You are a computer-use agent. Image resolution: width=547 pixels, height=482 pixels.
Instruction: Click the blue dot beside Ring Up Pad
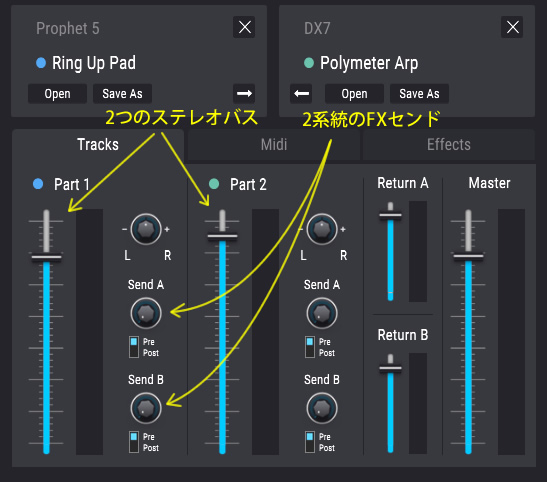[x=41, y=63]
